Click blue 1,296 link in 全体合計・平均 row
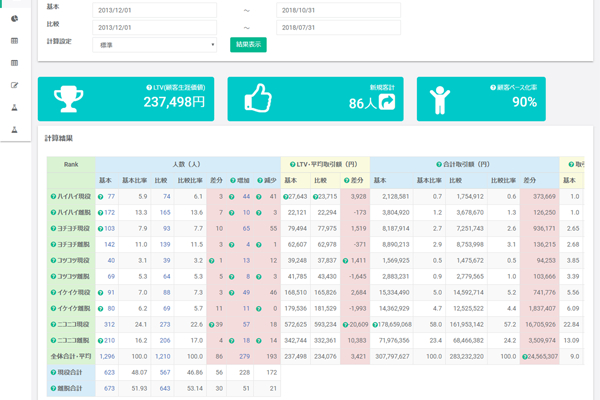This screenshot has height=400, width=600. click(x=107, y=356)
